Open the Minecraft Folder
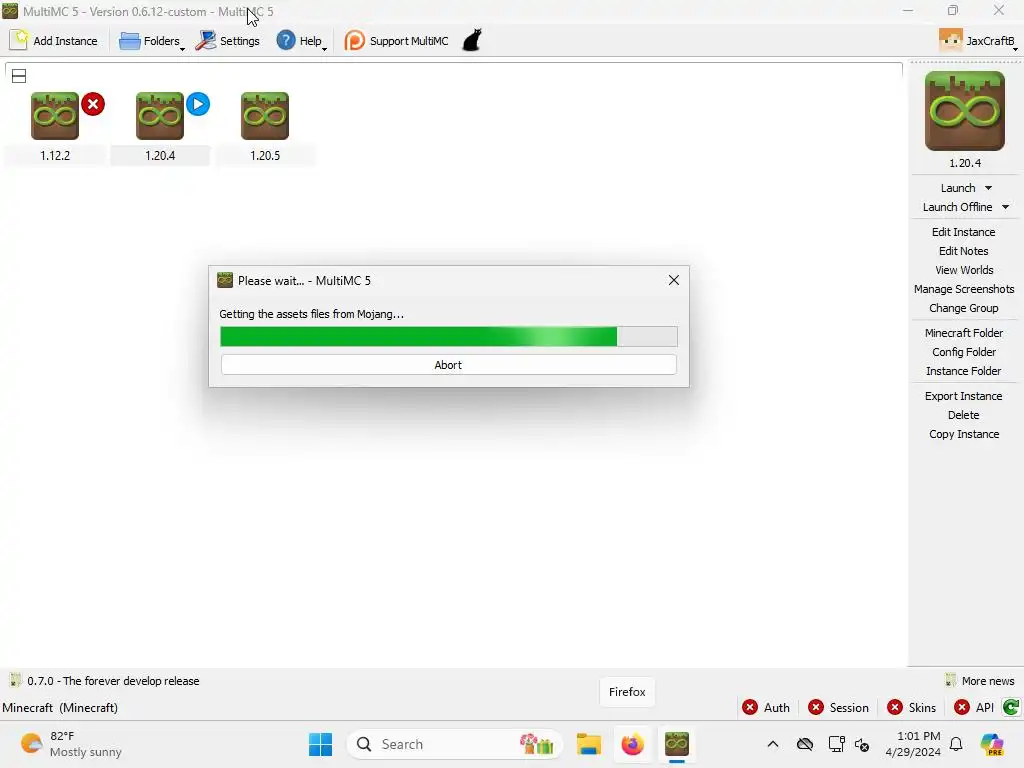1024x768 pixels. point(963,332)
